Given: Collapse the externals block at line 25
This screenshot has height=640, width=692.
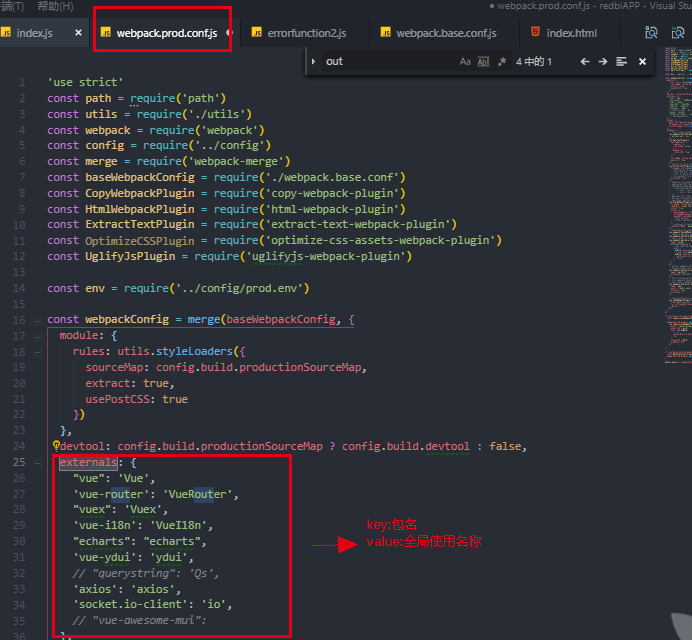Looking at the screenshot, I should point(38,463).
